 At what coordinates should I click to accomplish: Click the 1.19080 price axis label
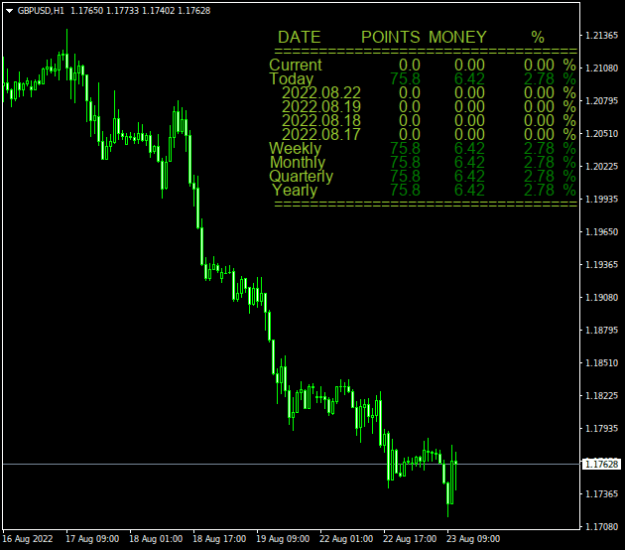point(601,298)
